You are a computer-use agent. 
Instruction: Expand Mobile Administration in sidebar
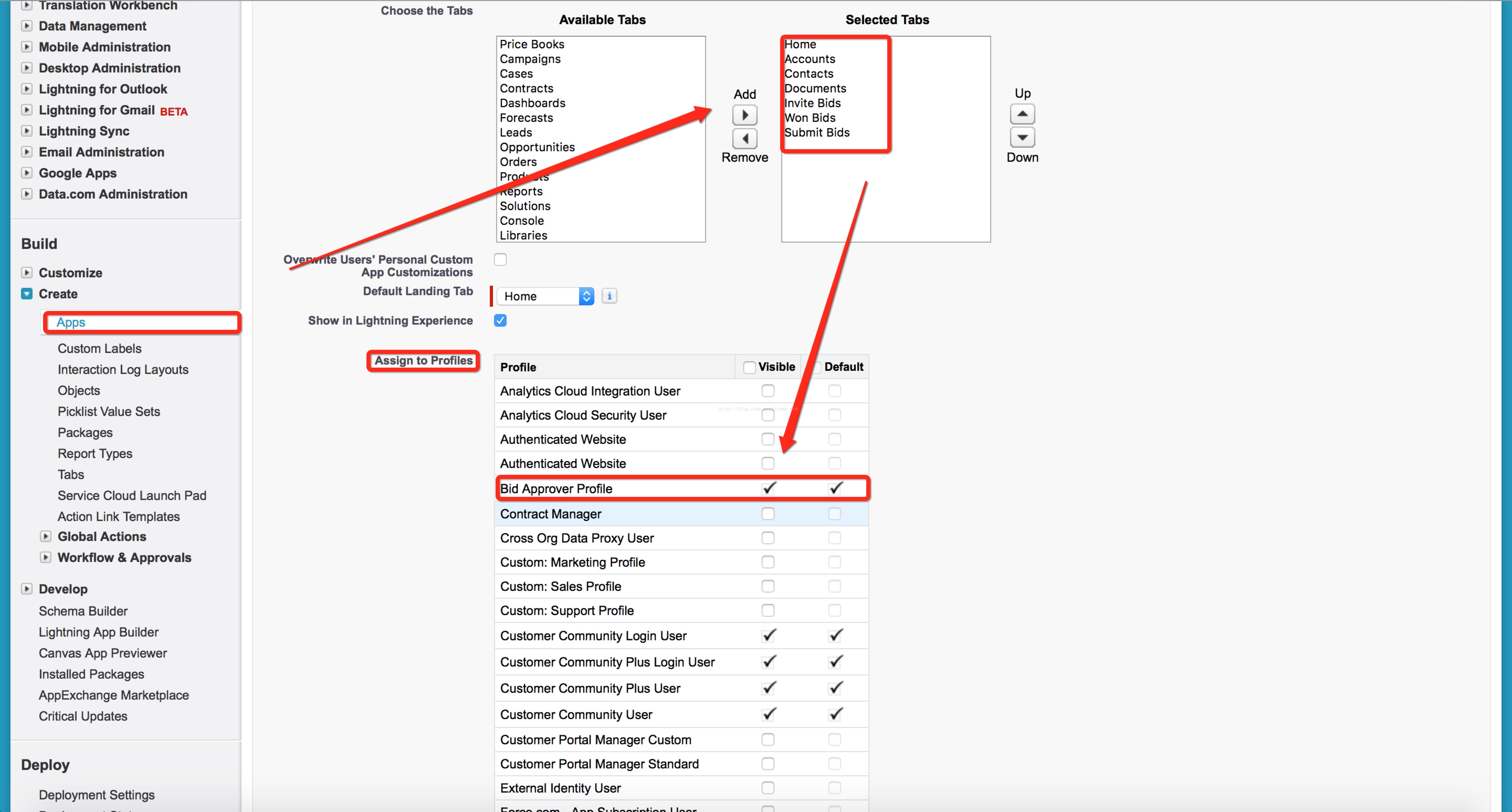click(27, 47)
